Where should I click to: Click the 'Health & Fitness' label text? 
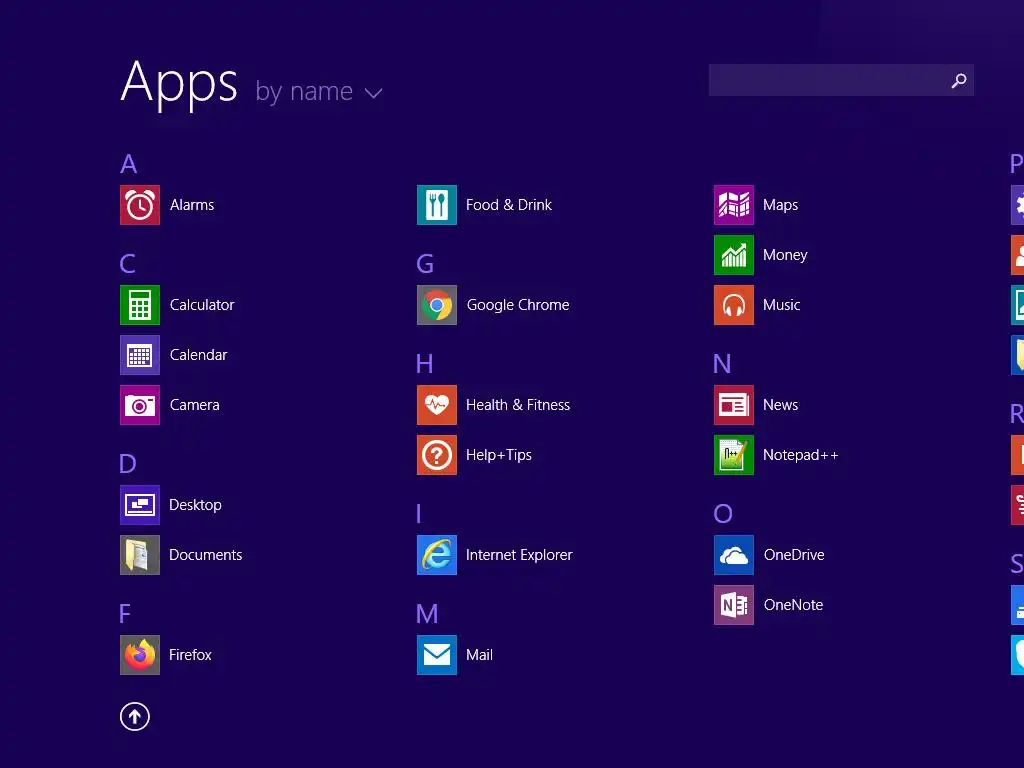pyautogui.click(x=519, y=405)
